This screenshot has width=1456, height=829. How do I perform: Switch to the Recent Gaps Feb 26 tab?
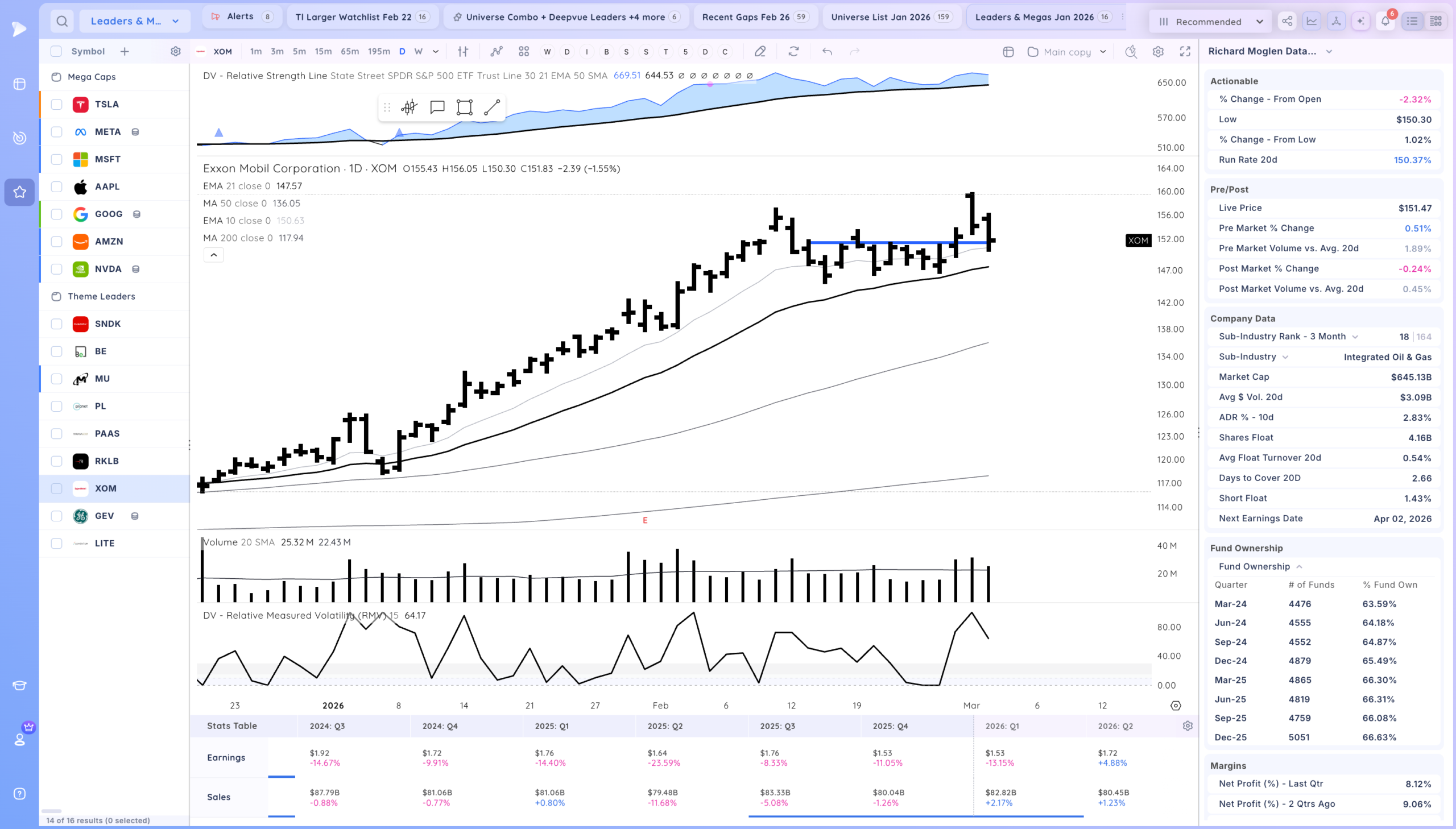pyautogui.click(x=755, y=17)
